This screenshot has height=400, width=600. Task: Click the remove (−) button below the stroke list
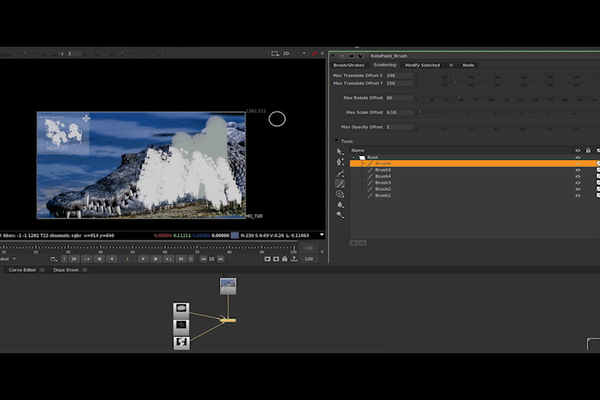(360, 242)
